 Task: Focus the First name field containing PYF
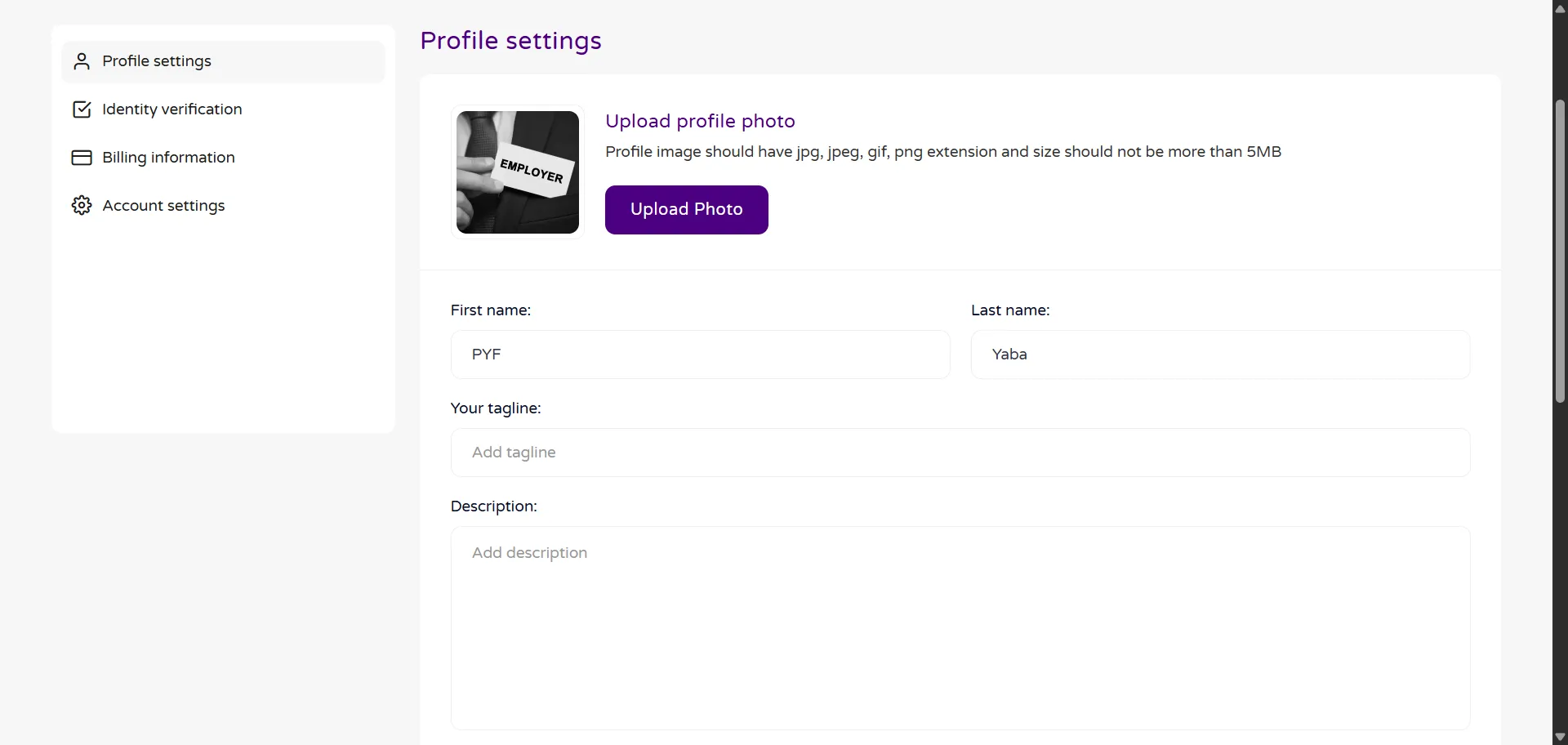click(x=700, y=355)
